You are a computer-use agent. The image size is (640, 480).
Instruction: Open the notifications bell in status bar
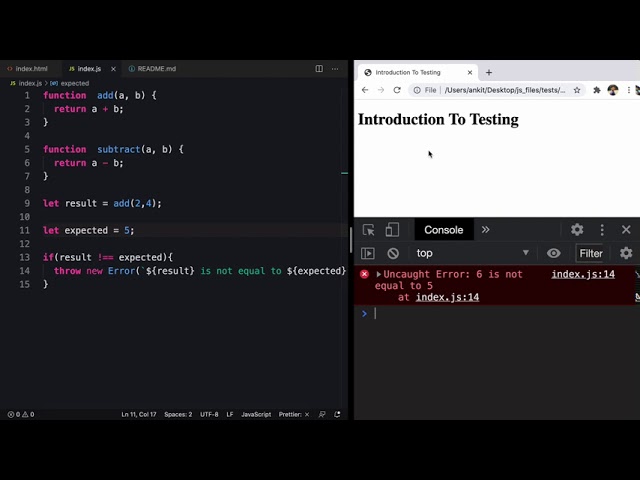tap(337, 414)
